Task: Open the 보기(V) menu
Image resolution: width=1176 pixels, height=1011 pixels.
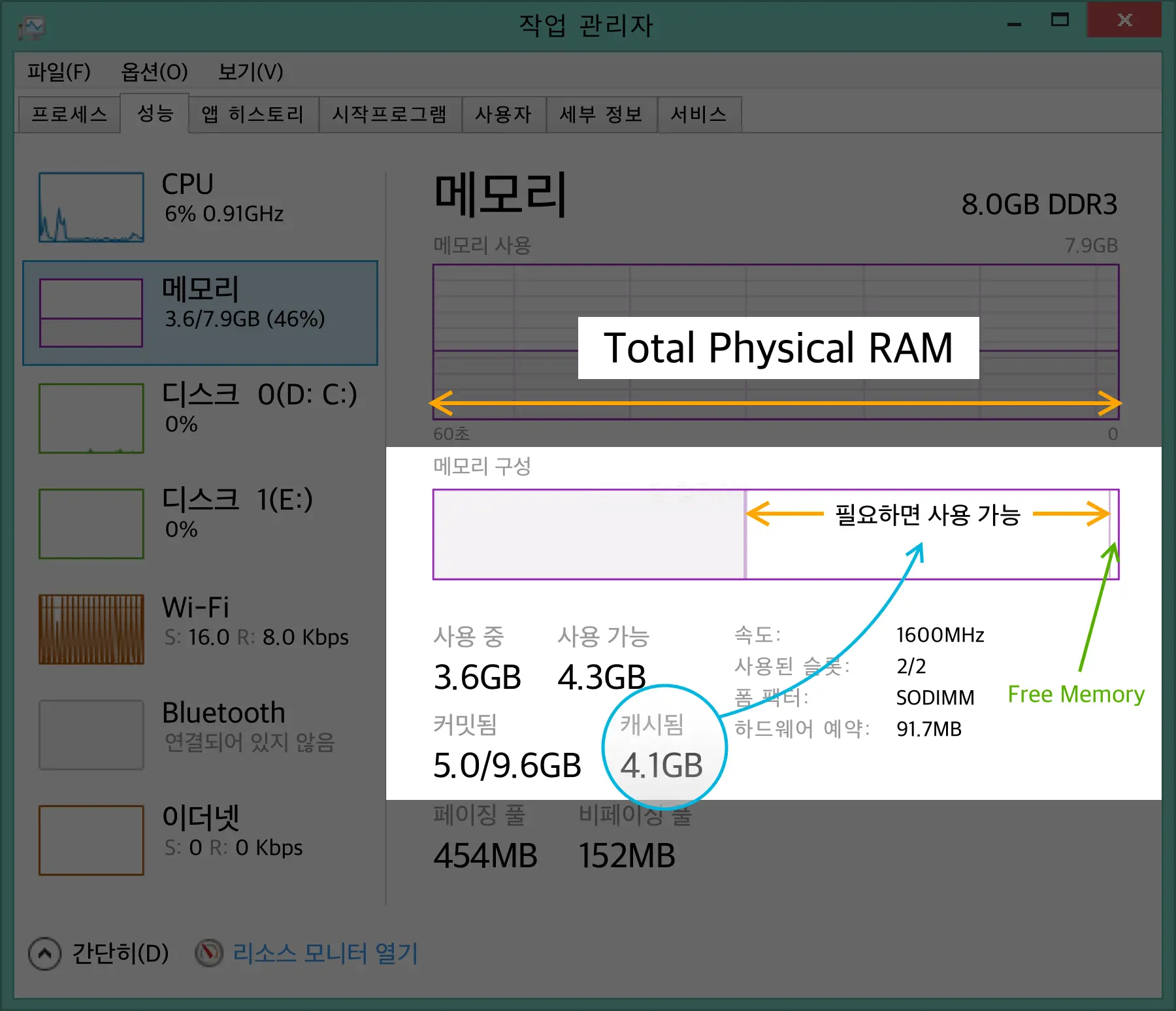Action: tap(250, 71)
